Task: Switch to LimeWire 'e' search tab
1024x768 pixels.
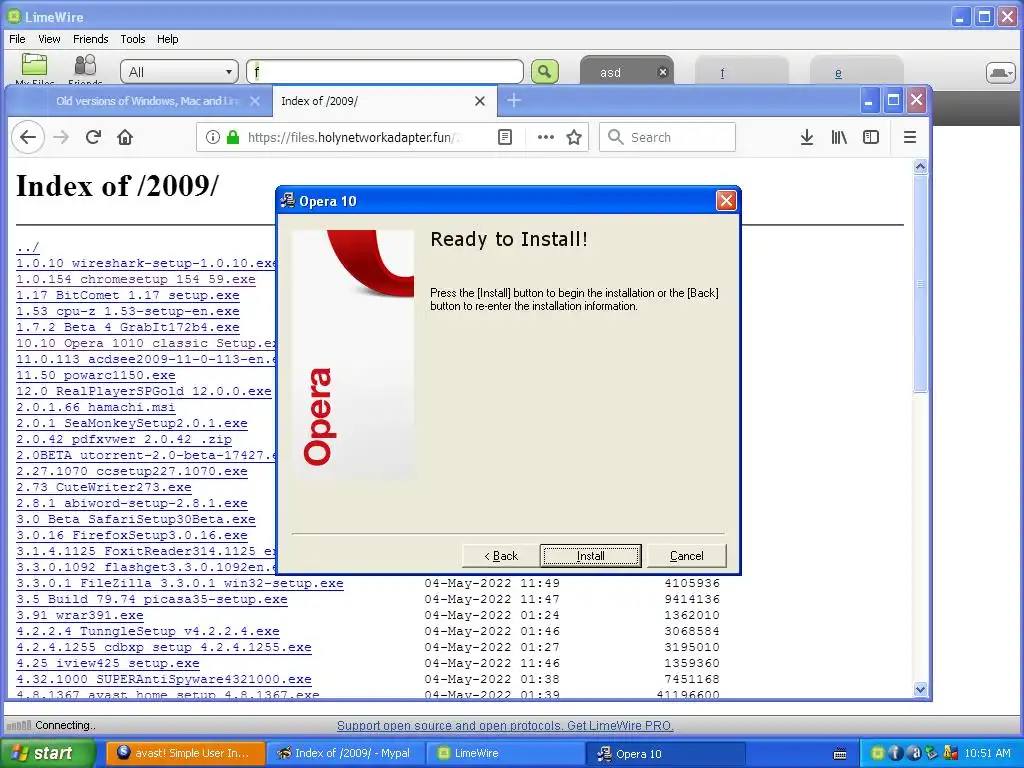Action: click(838, 73)
